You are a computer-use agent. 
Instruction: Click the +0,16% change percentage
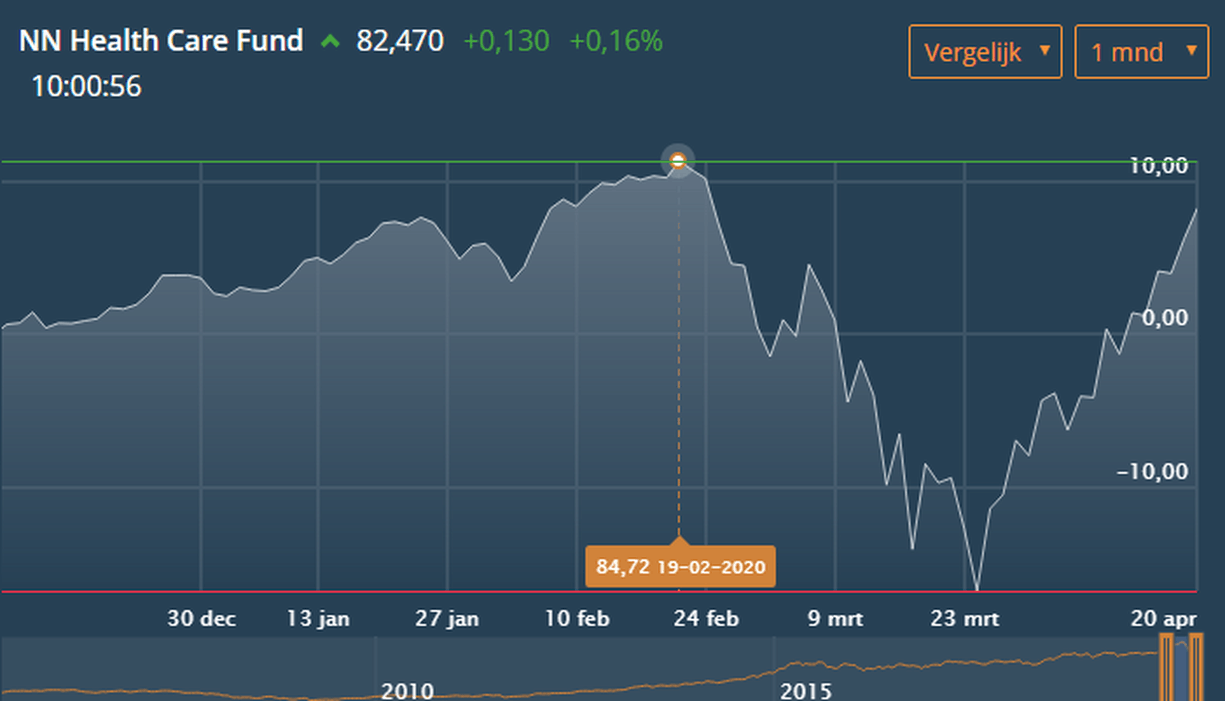click(616, 41)
